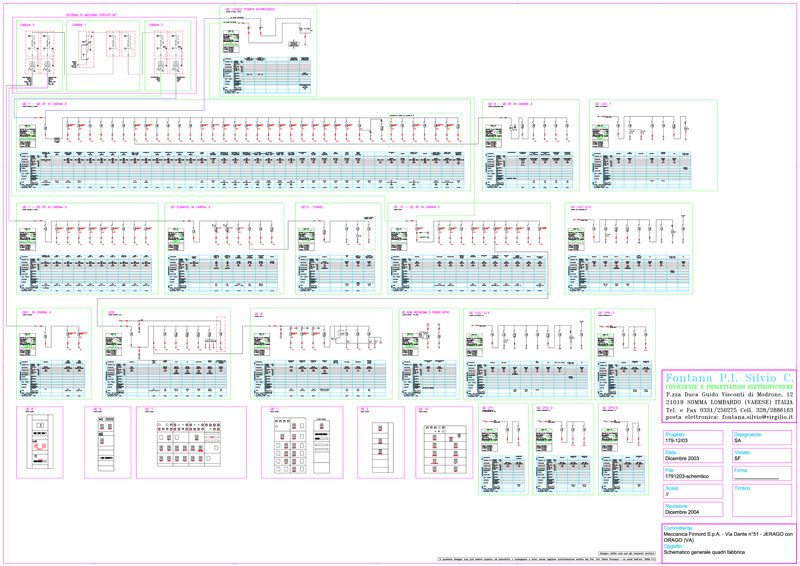Click the 'Progetto:' label

[x=676, y=434]
